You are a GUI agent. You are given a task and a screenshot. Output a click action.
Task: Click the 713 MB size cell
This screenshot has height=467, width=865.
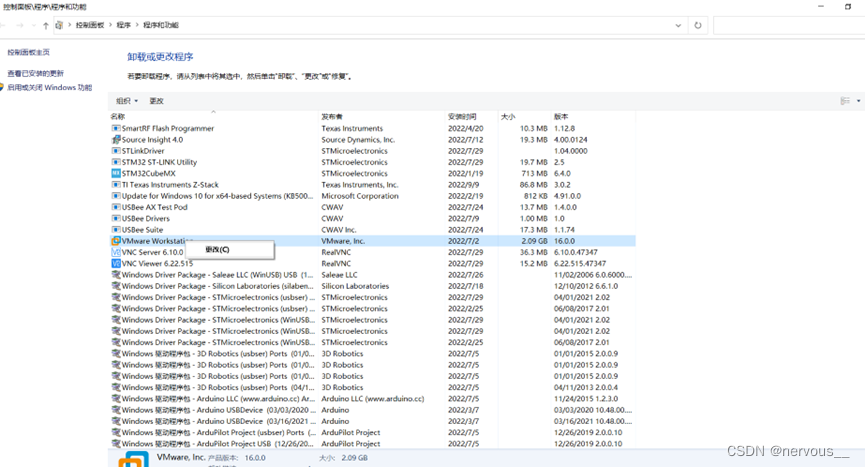534,173
